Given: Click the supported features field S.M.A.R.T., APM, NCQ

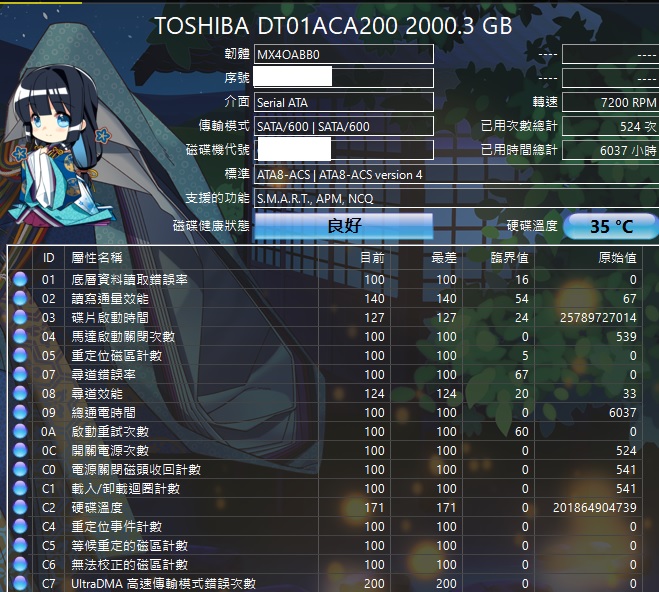Looking at the screenshot, I should (456, 198).
